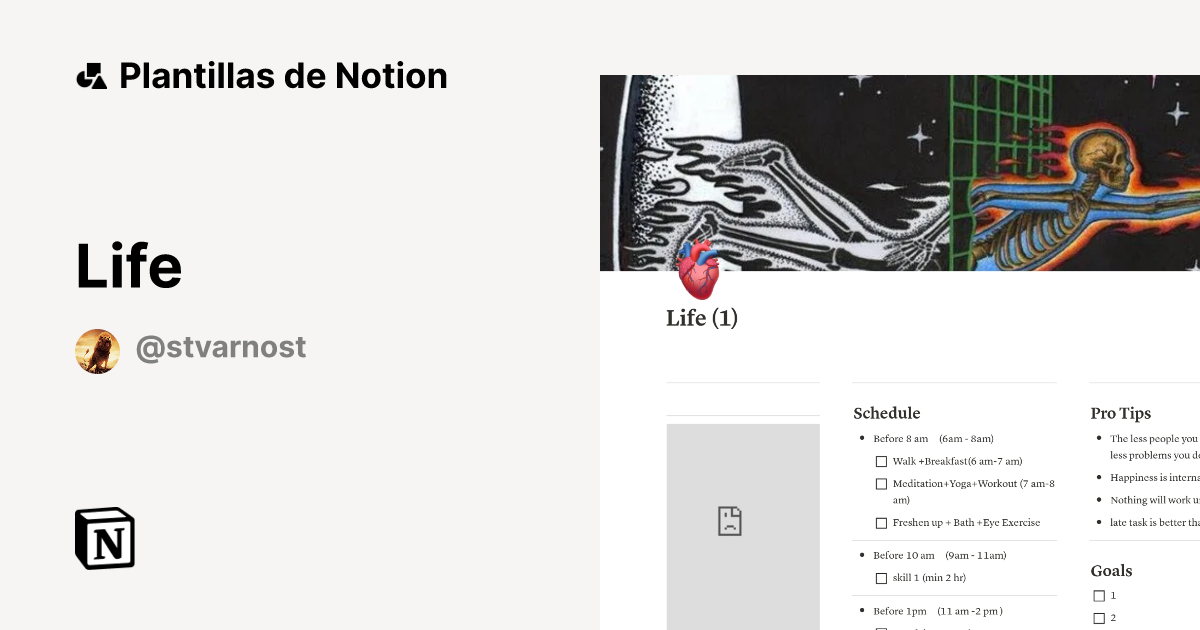Tick the "Freshen up + Bath +Eye Exercise" checkbox

[x=881, y=522]
